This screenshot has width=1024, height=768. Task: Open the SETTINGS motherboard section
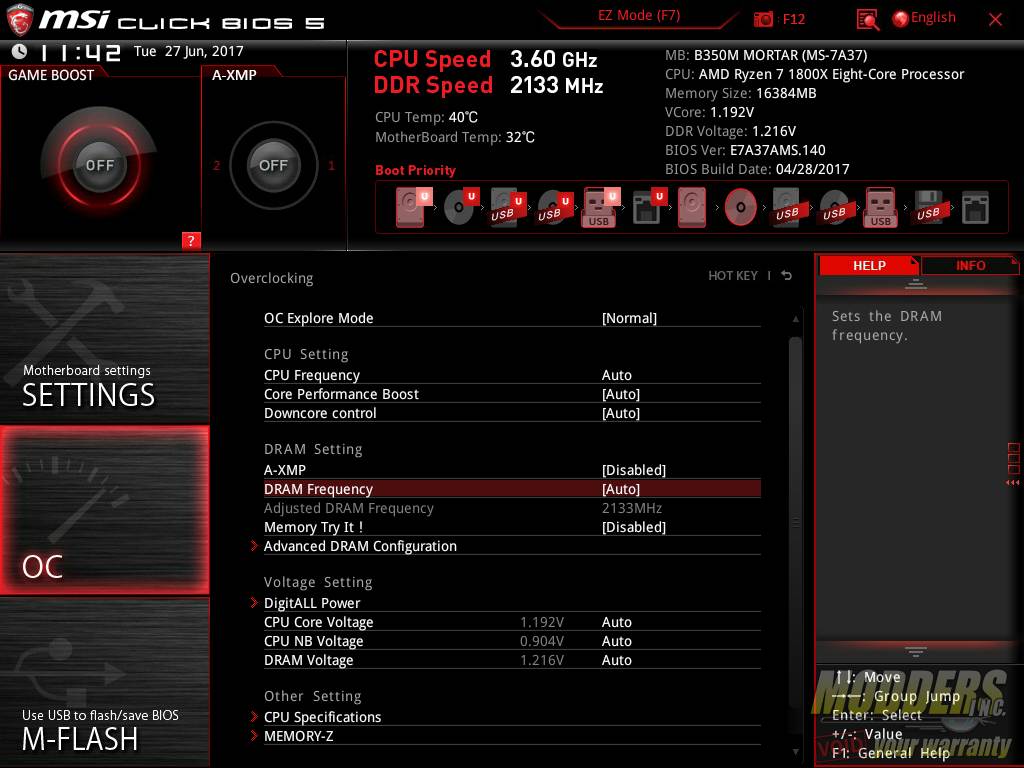pyautogui.click(x=104, y=338)
